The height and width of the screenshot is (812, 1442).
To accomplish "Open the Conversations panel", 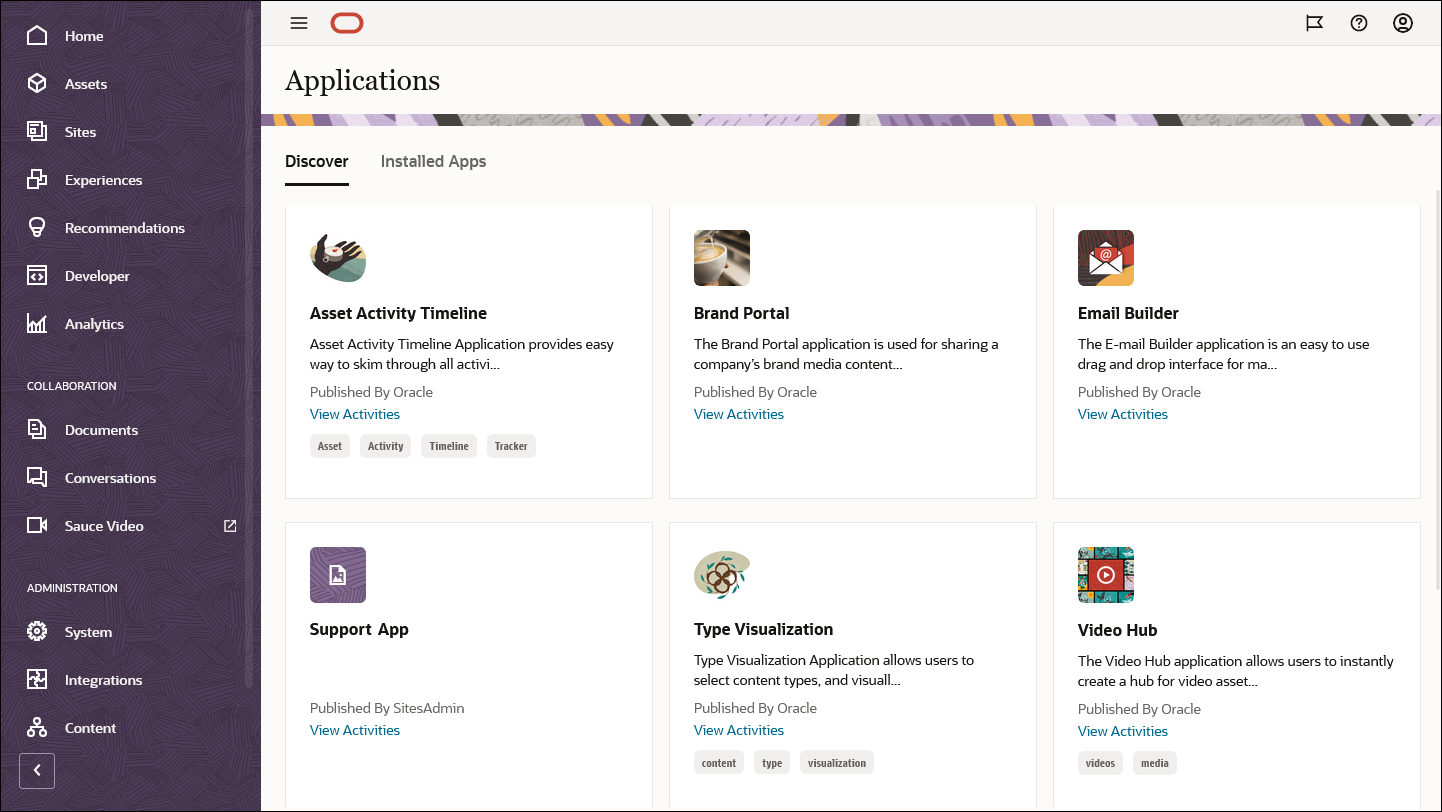I will pyautogui.click(x=112, y=477).
